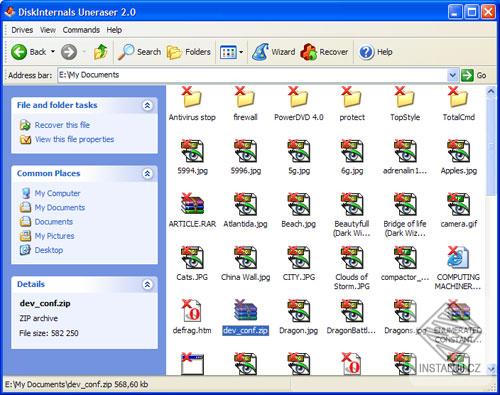Collapse the Common Places panel
Screen dimensions: 500x395
click(147, 173)
